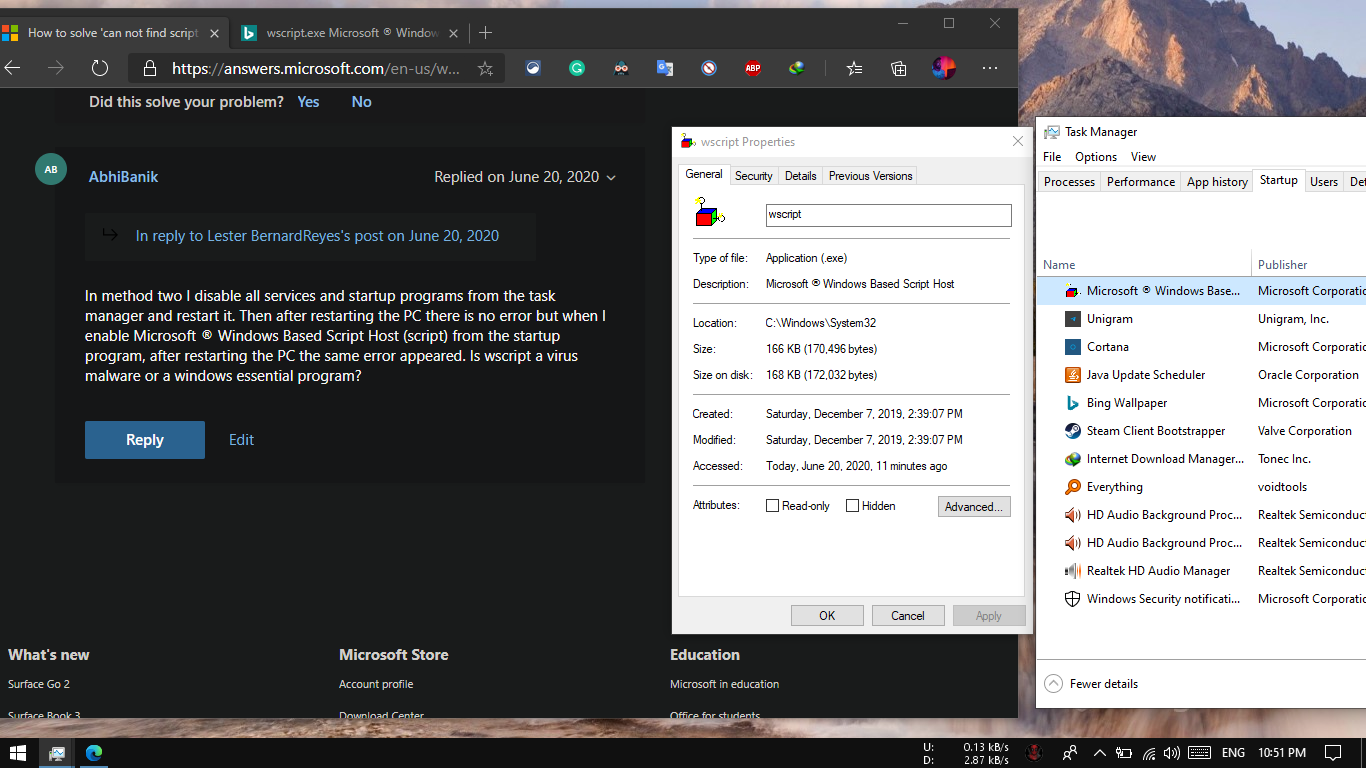Switch to Security tab in Properties
This screenshot has height=768, width=1366.
(x=753, y=176)
